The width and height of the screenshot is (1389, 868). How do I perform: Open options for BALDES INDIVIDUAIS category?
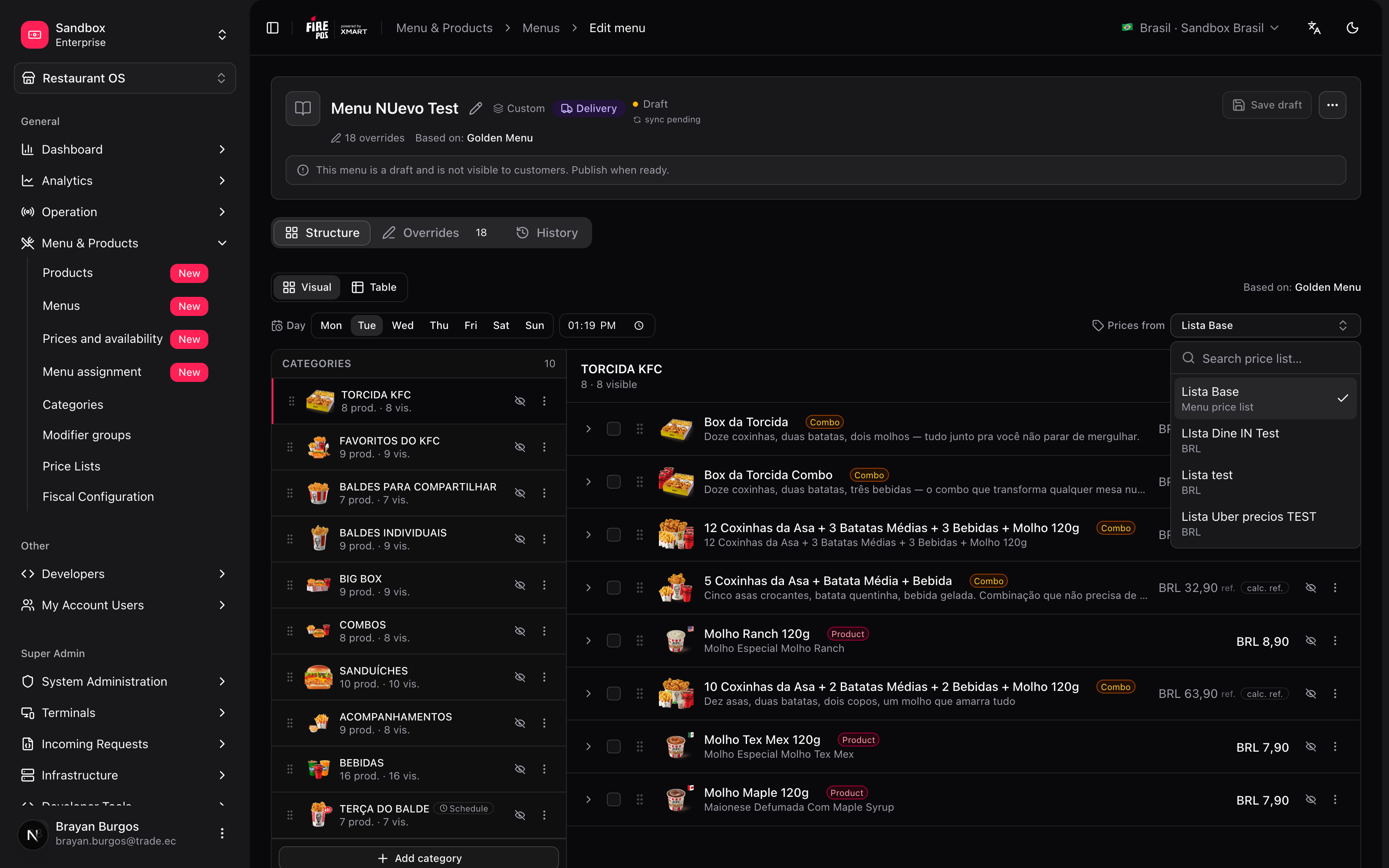click(x=544, y=539)
